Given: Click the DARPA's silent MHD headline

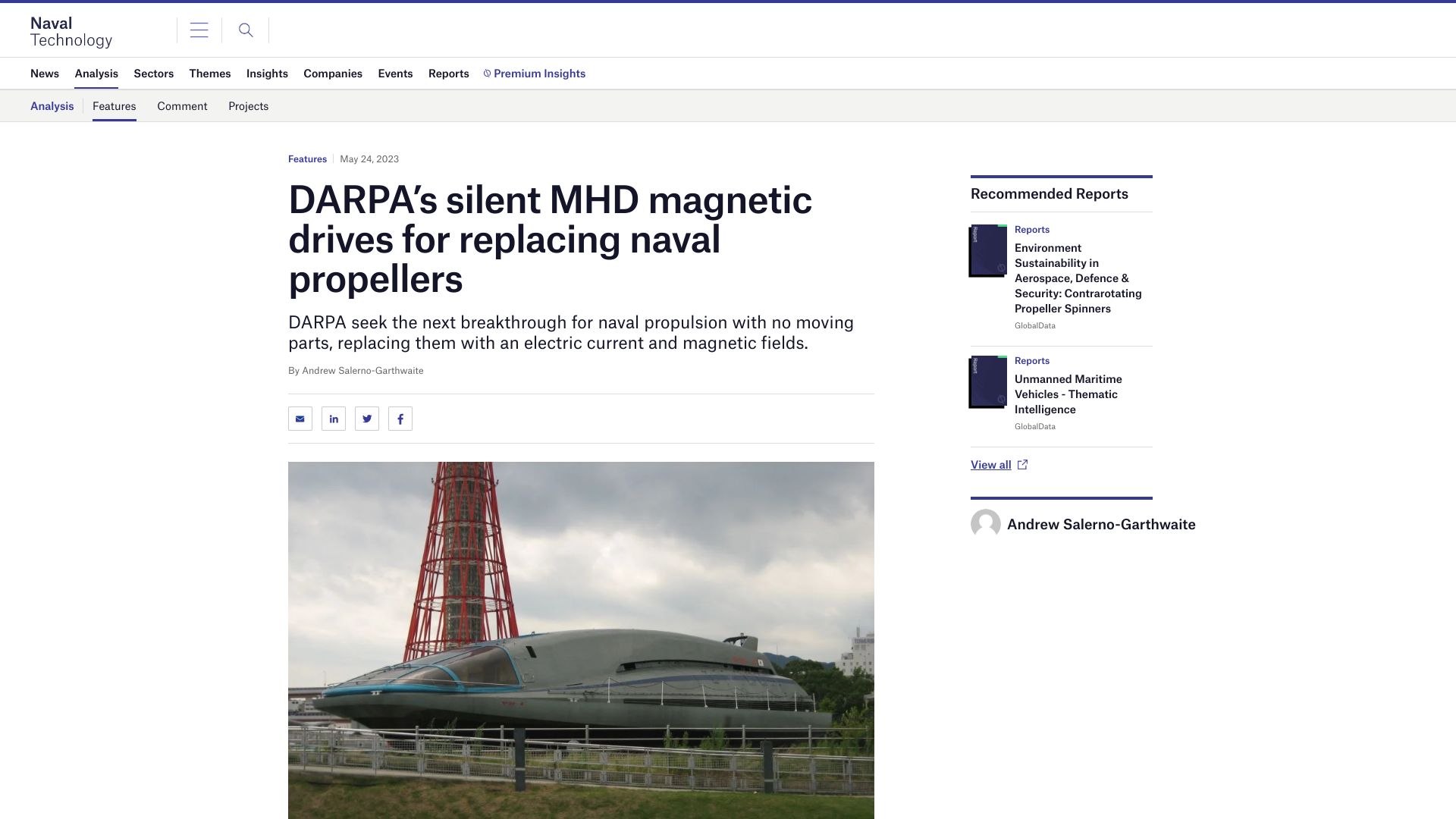Looking at the screenshot, I should [x=550, y=240].
